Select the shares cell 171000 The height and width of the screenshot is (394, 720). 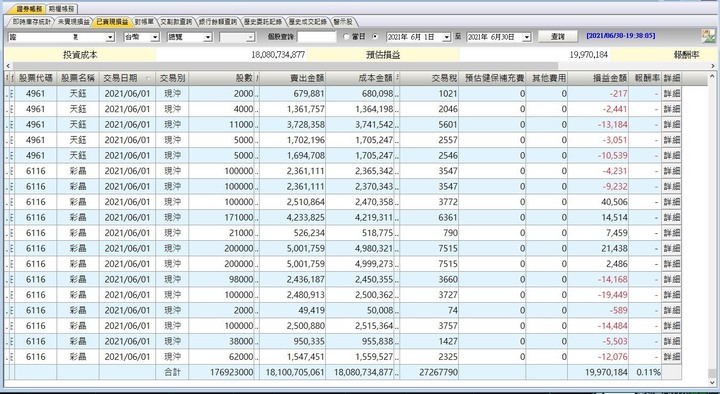coord(222,217)
